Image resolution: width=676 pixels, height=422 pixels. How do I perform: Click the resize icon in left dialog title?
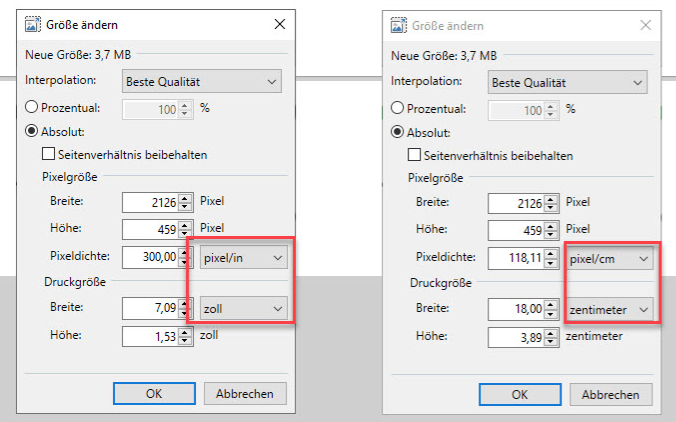pos(33,25)
